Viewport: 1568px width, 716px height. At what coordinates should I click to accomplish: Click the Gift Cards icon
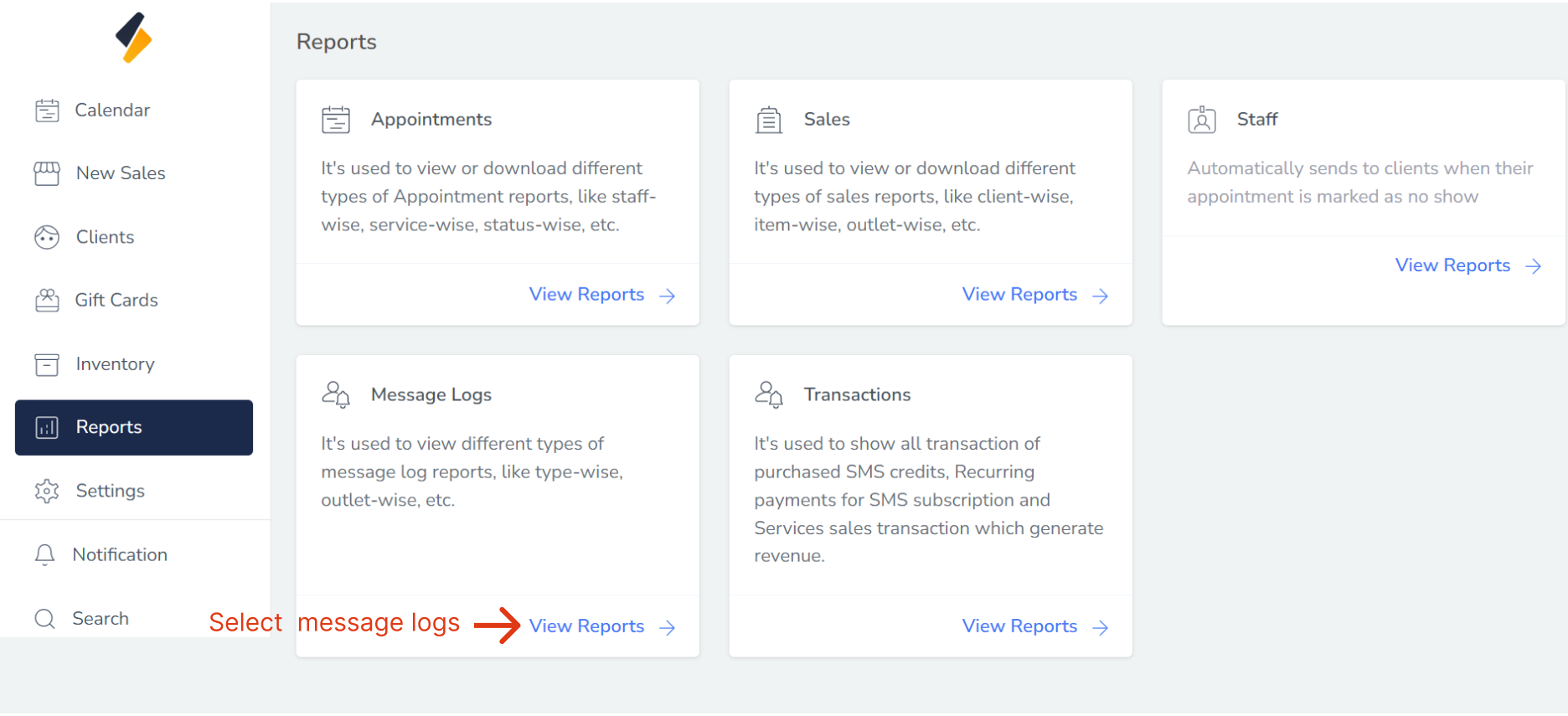coord(47,301)
